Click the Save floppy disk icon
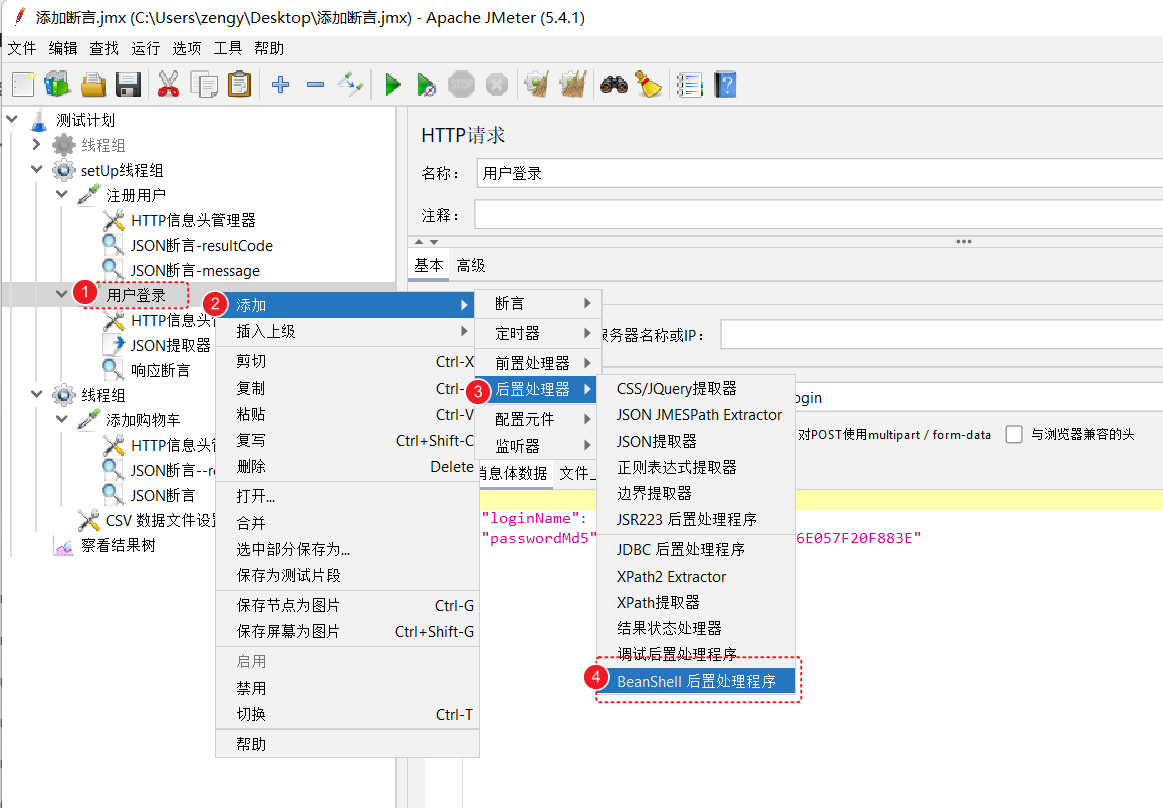The height and width of the screenshot is (808, 1163). pyautogui.click(x=128, y=85)
